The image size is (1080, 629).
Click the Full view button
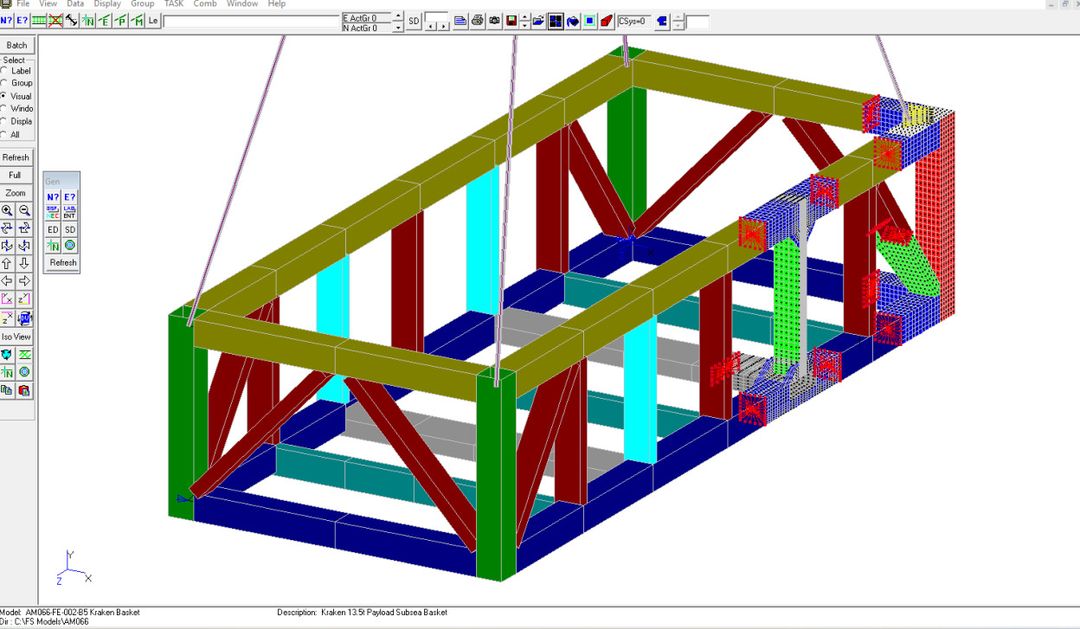(15, 175)
